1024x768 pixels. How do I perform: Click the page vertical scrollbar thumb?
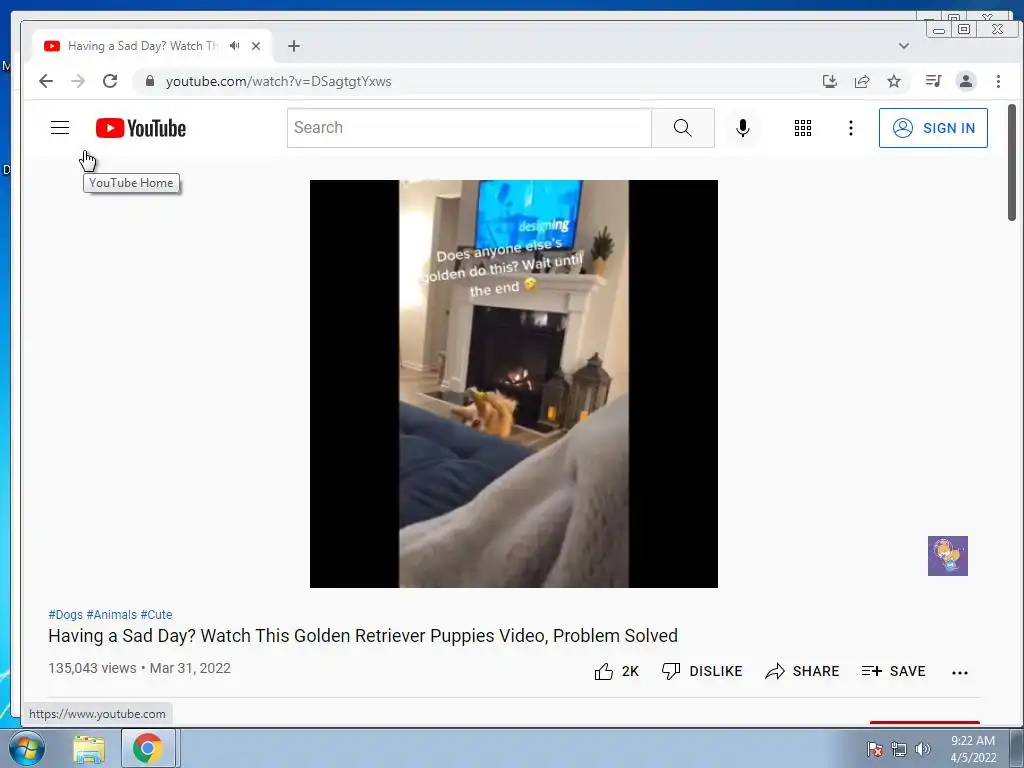point(1012,163)
